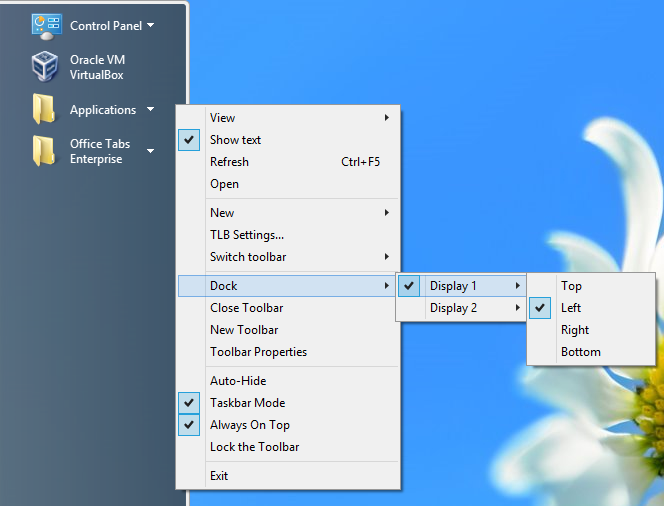Dock the toolbar to the Bottom
Viewport: 664px width, 506px height.
(591, 352)
